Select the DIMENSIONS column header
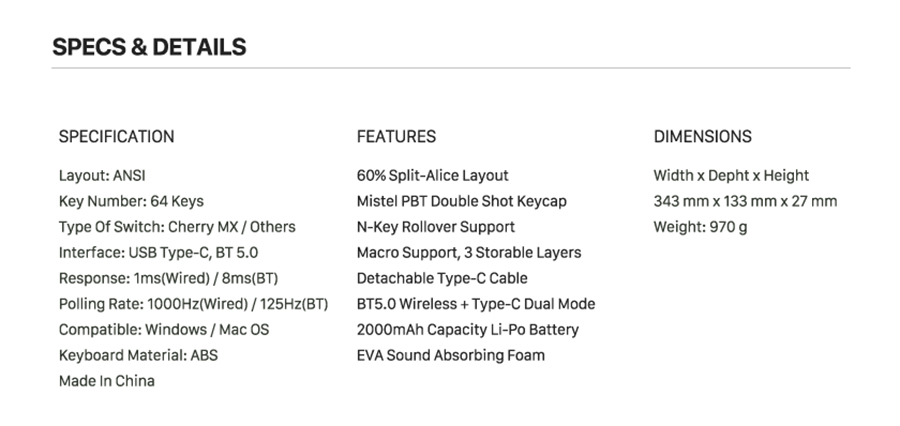The height and width of the screenshot is (426, 900). (x=703, y=137)
